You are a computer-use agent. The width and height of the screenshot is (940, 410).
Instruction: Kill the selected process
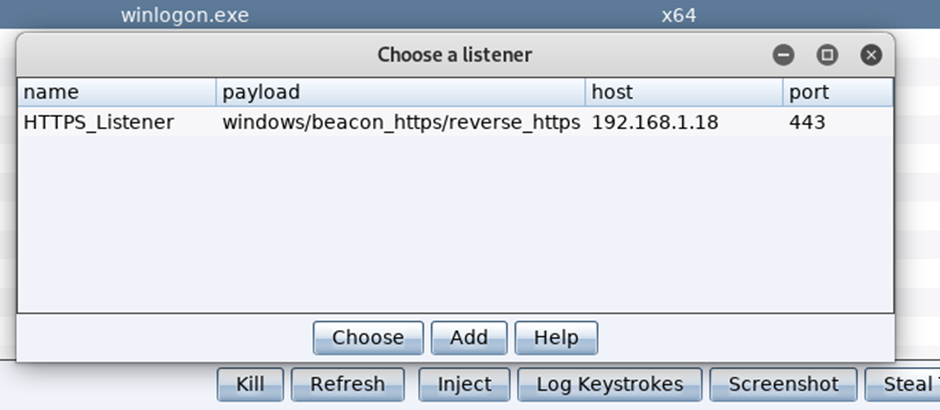tap(250, 384)
